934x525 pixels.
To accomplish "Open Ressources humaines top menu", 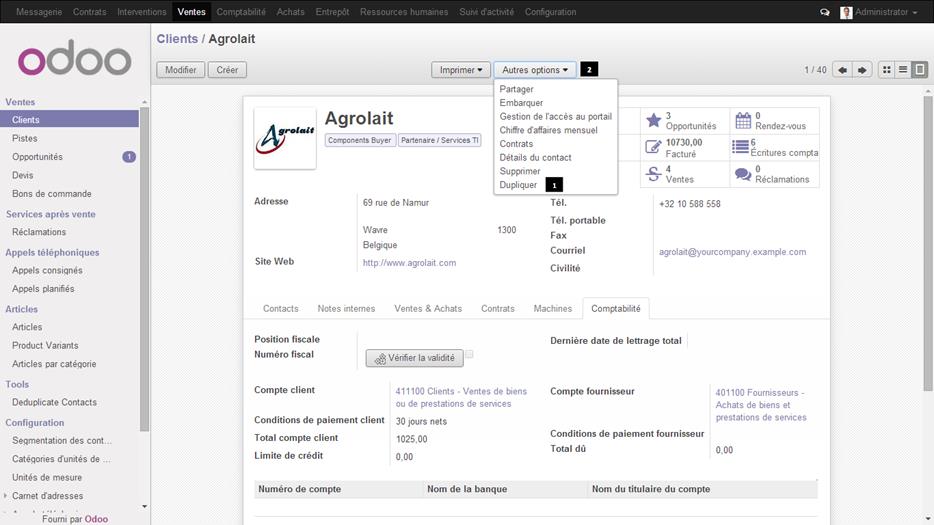I will point(404,12).
